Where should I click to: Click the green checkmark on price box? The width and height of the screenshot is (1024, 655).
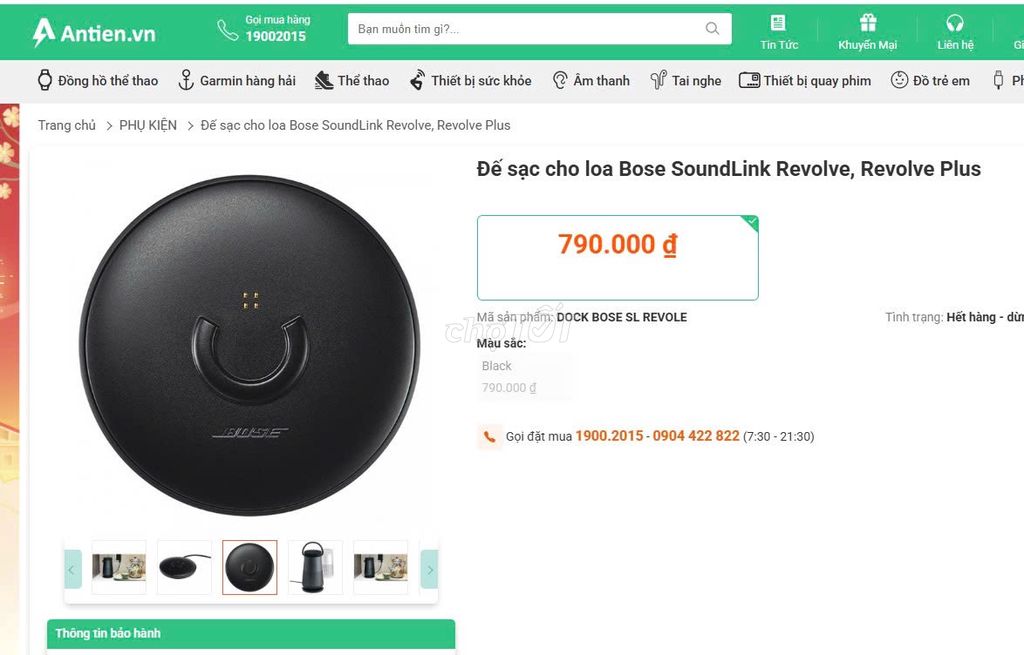[751, 220]
